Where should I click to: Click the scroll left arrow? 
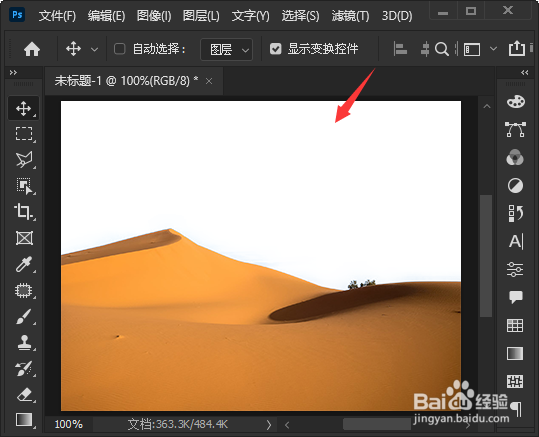pyautogui.click(x=287, y=425)
